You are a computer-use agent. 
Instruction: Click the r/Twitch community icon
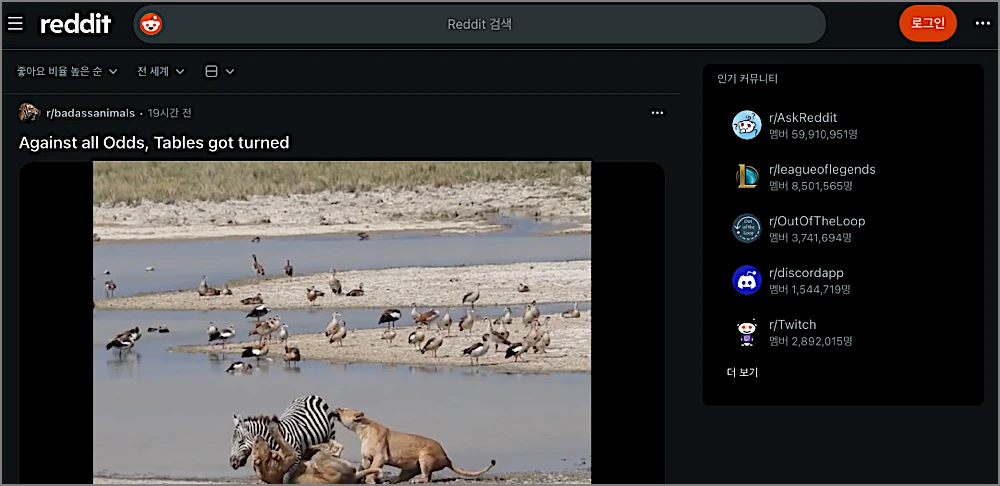(747, 332)
